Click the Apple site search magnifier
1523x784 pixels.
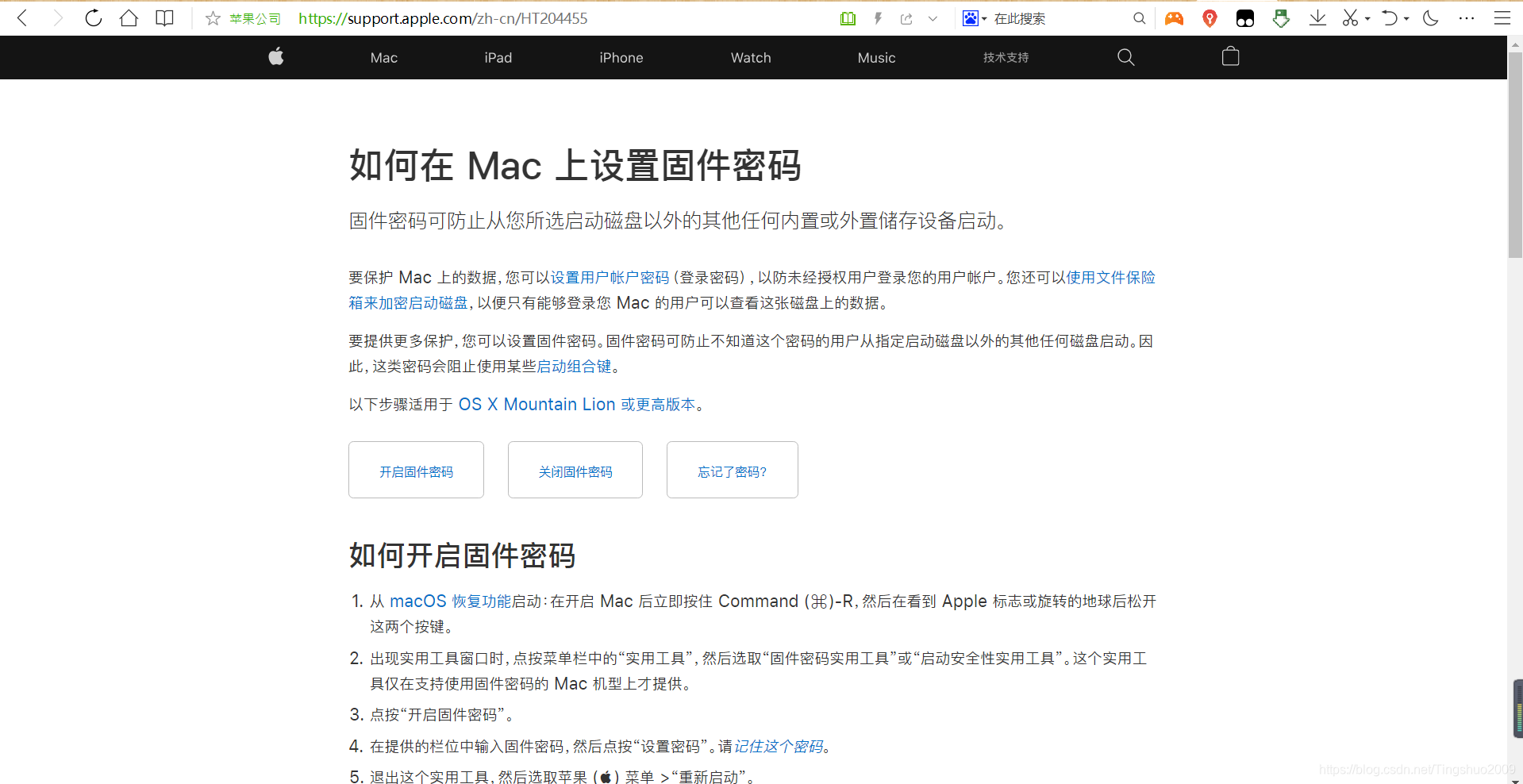pos(1125,57)
